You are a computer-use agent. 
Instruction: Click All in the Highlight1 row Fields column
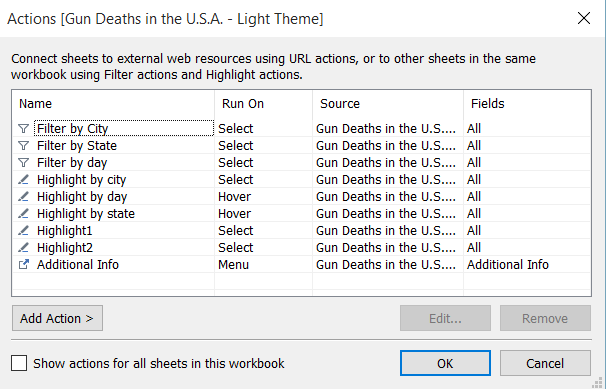(474, 231)
